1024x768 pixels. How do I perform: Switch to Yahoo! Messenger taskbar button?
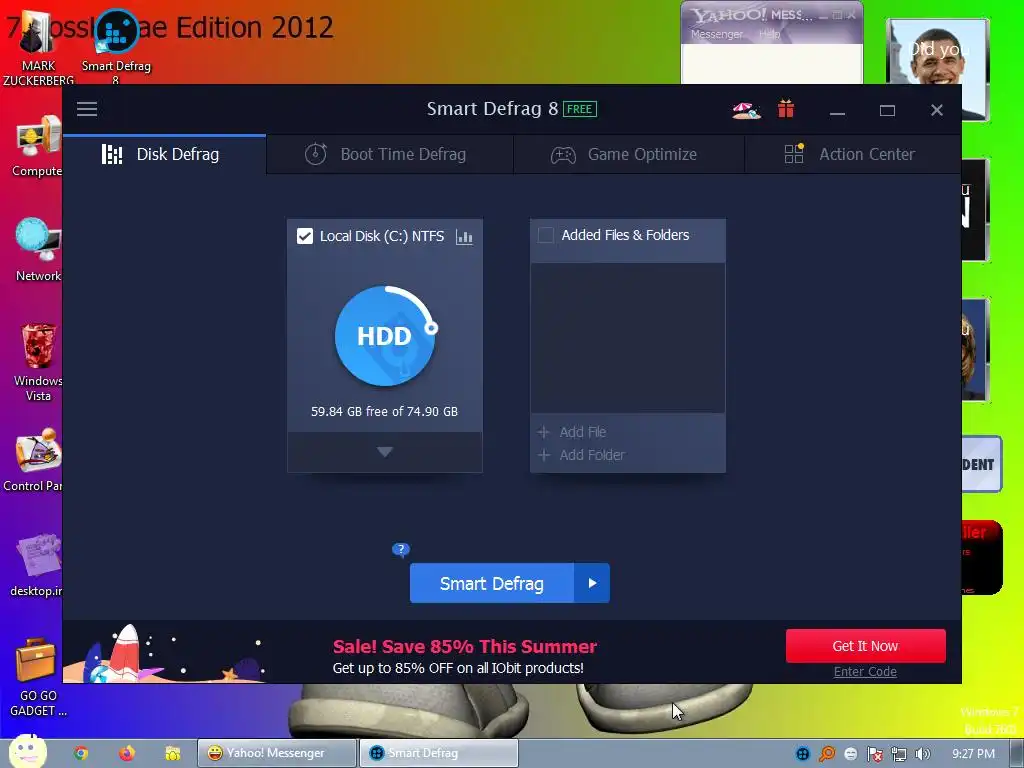click(277, 753)
